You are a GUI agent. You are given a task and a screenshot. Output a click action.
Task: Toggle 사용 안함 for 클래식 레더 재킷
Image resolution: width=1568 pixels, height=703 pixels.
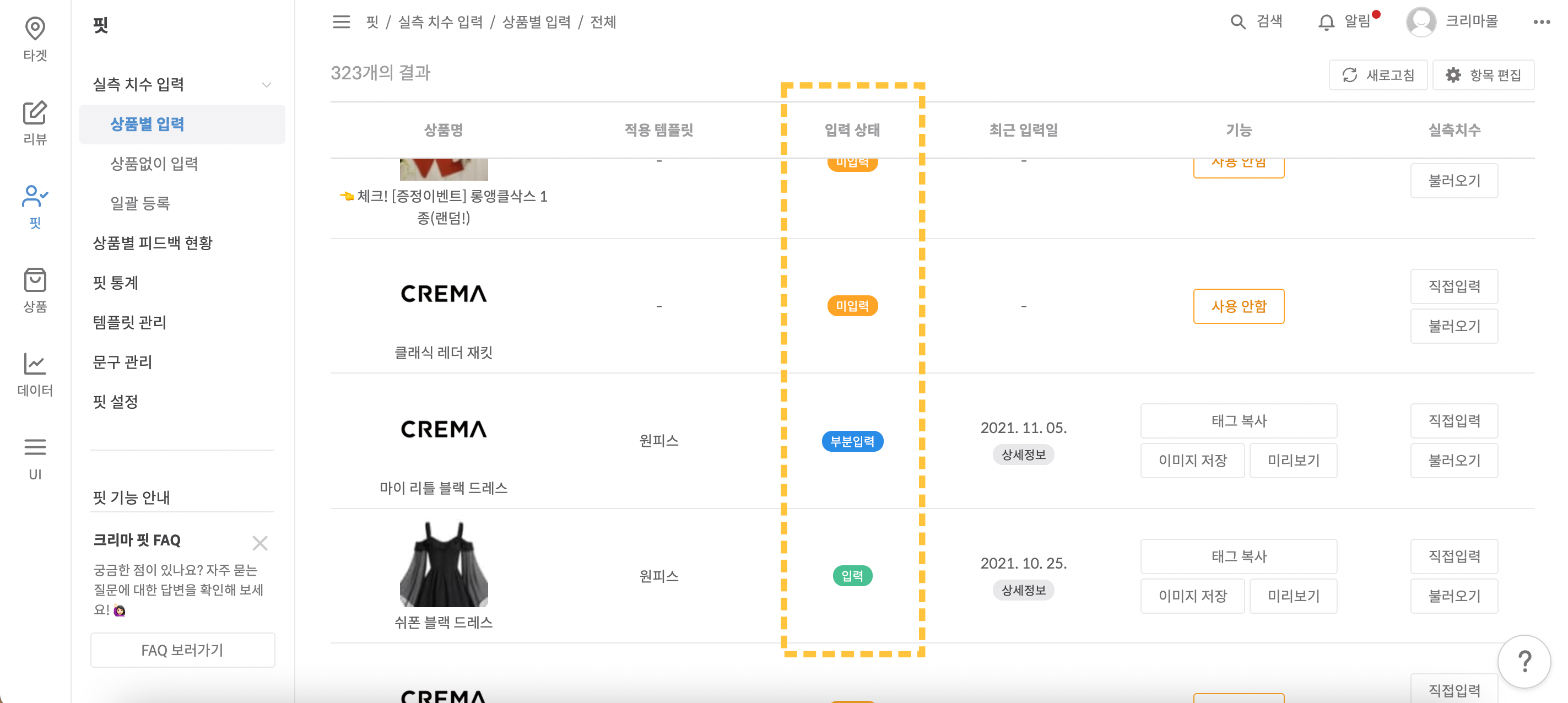(x=1239, y=306)
